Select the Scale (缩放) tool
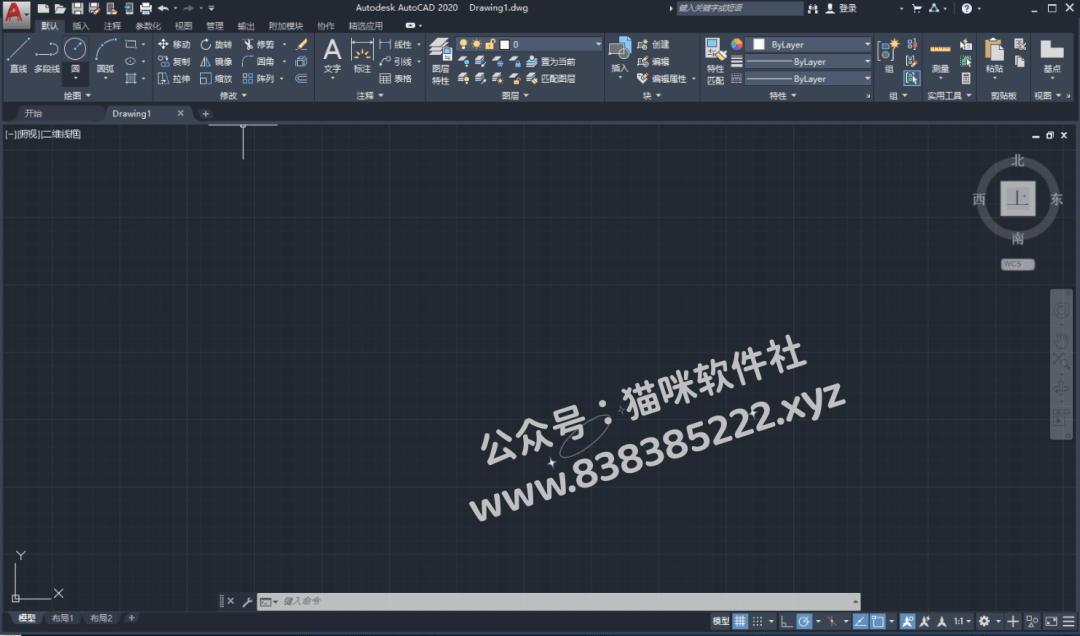 pyautogui.click(x=216, y=79)
